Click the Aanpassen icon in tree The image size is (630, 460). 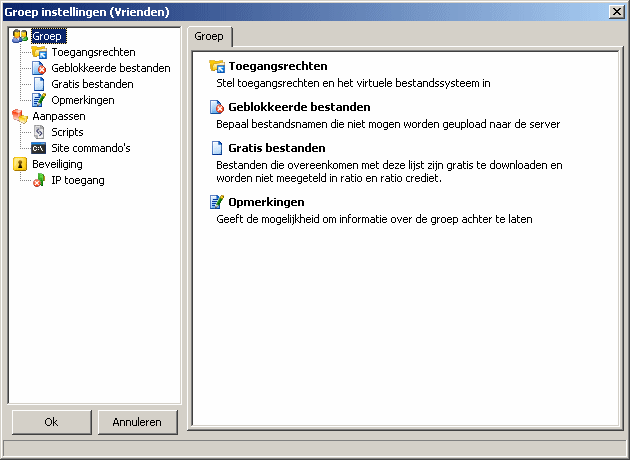[x=20, y=116]
